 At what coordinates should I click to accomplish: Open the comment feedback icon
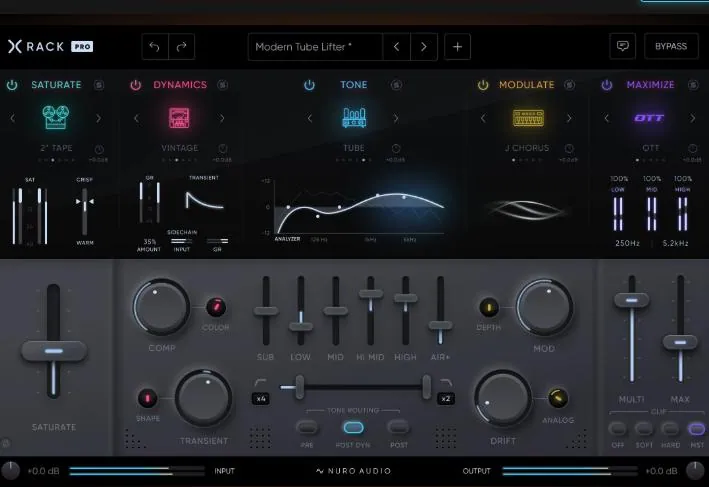623,47
